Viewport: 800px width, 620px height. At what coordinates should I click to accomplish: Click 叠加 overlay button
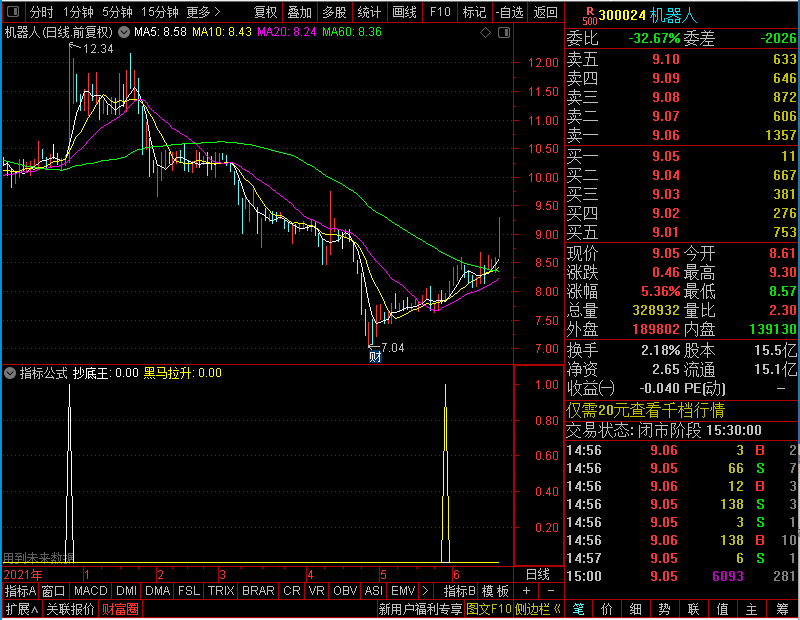pyautogui.click(x=299, y=12)
